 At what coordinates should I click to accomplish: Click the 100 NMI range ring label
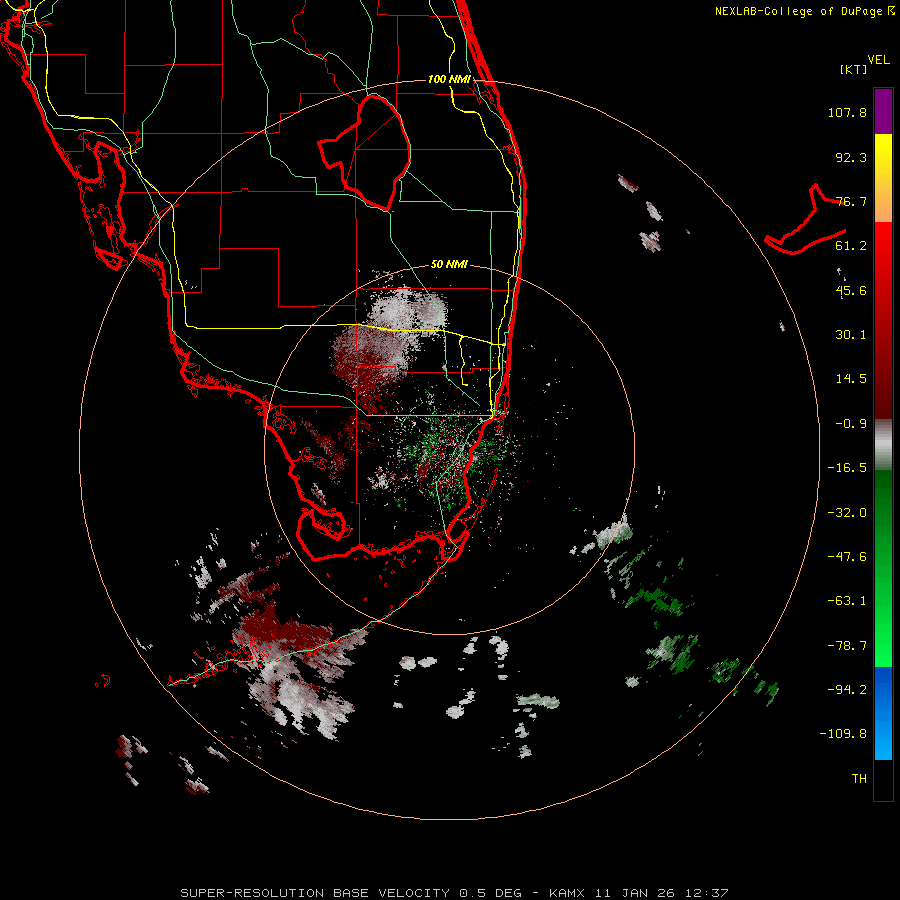click(x=449, y=79)
